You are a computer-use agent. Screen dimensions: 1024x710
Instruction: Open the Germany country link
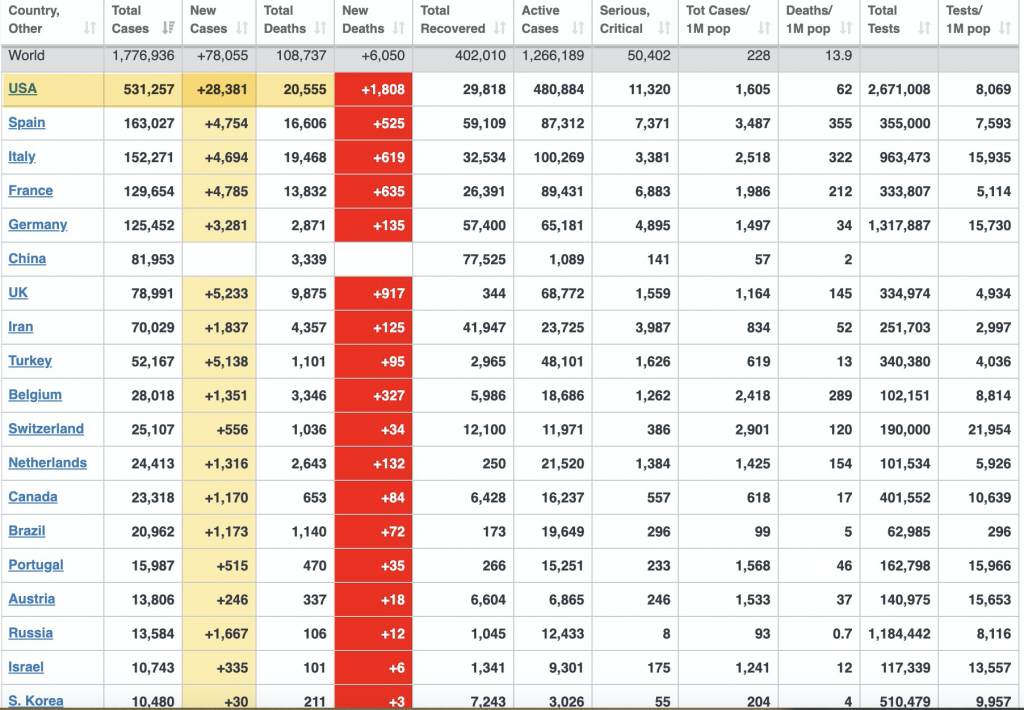coord(38,225)
